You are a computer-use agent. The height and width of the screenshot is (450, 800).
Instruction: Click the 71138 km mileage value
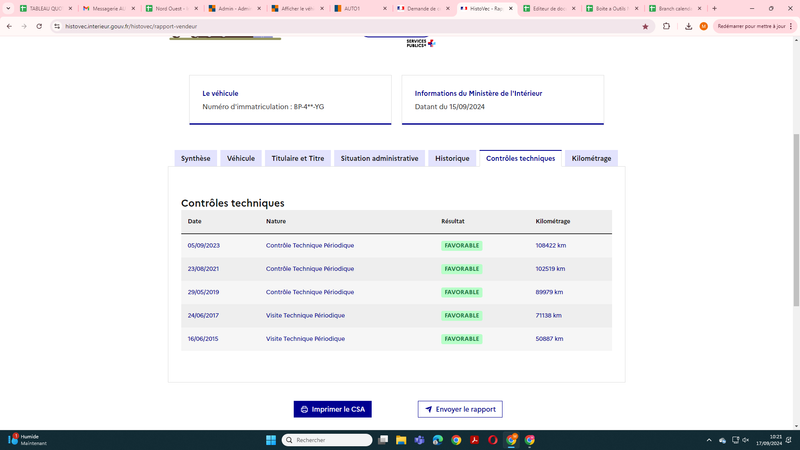click(x=548, y=315)
